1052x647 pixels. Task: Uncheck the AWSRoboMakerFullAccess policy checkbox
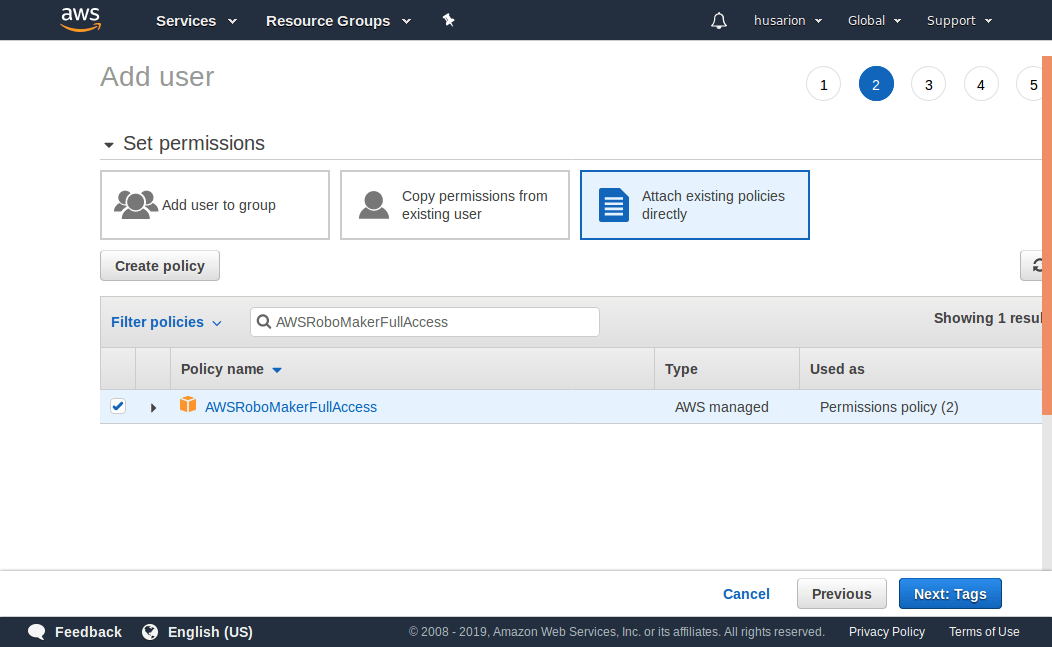tap(118, 406)
